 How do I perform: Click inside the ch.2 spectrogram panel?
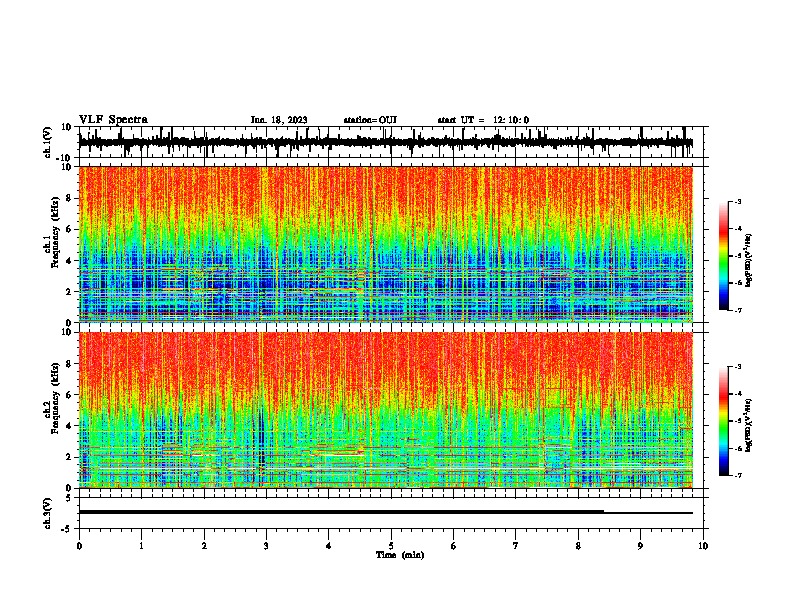[386, 410]
